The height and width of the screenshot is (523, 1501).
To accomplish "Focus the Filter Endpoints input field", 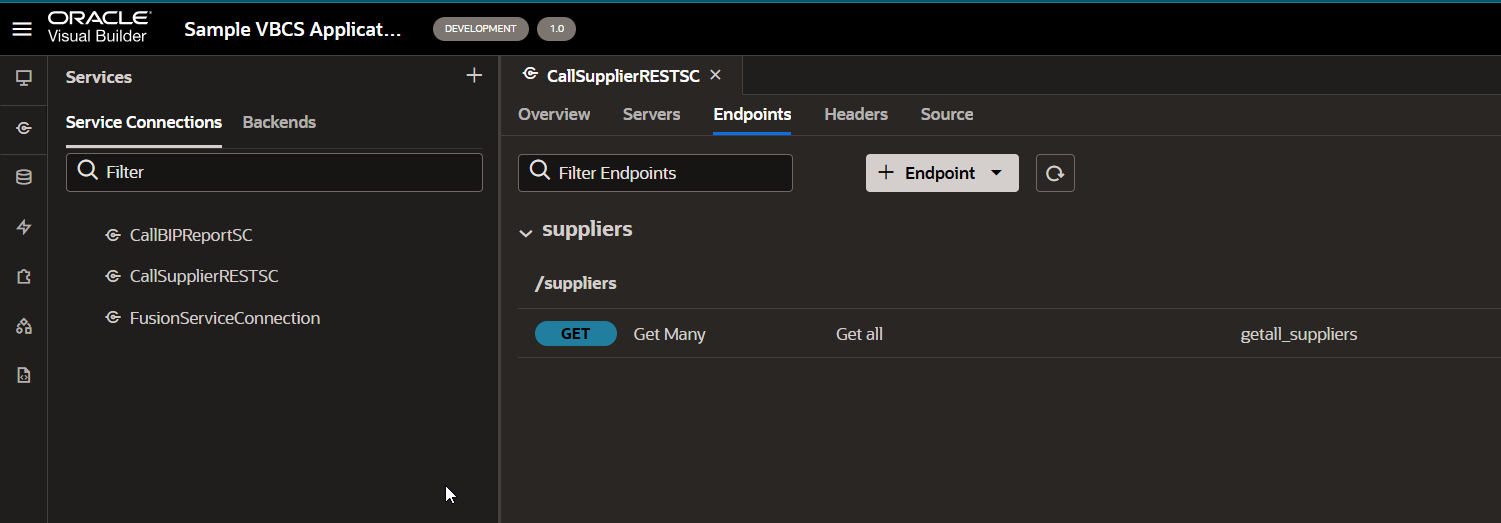I will point(655,173).
